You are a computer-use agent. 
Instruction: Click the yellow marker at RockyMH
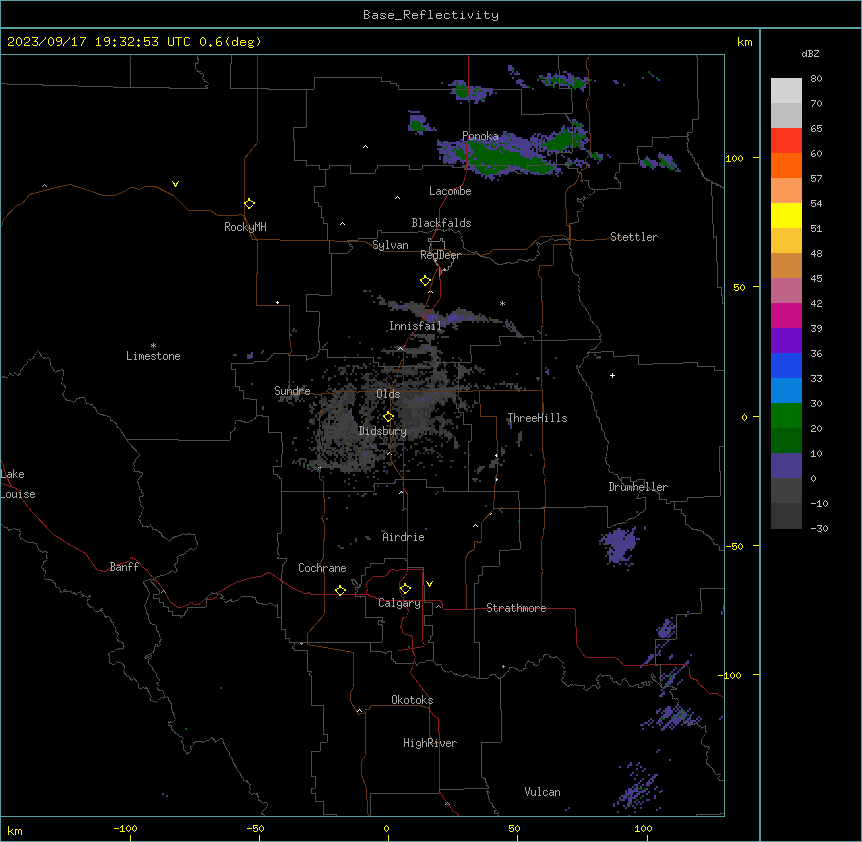click(x=249, y=204)
